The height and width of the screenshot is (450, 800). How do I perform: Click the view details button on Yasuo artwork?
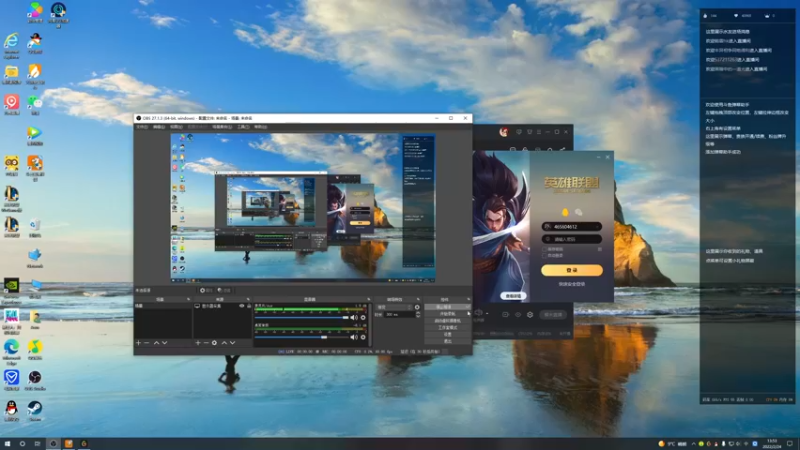(513, 296)
